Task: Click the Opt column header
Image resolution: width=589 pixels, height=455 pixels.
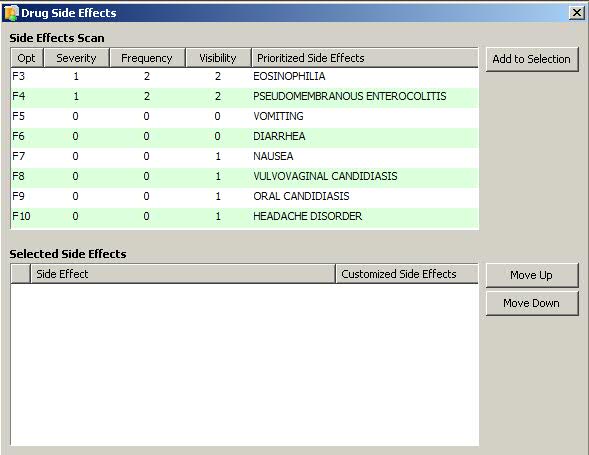Action: [27, 58]
